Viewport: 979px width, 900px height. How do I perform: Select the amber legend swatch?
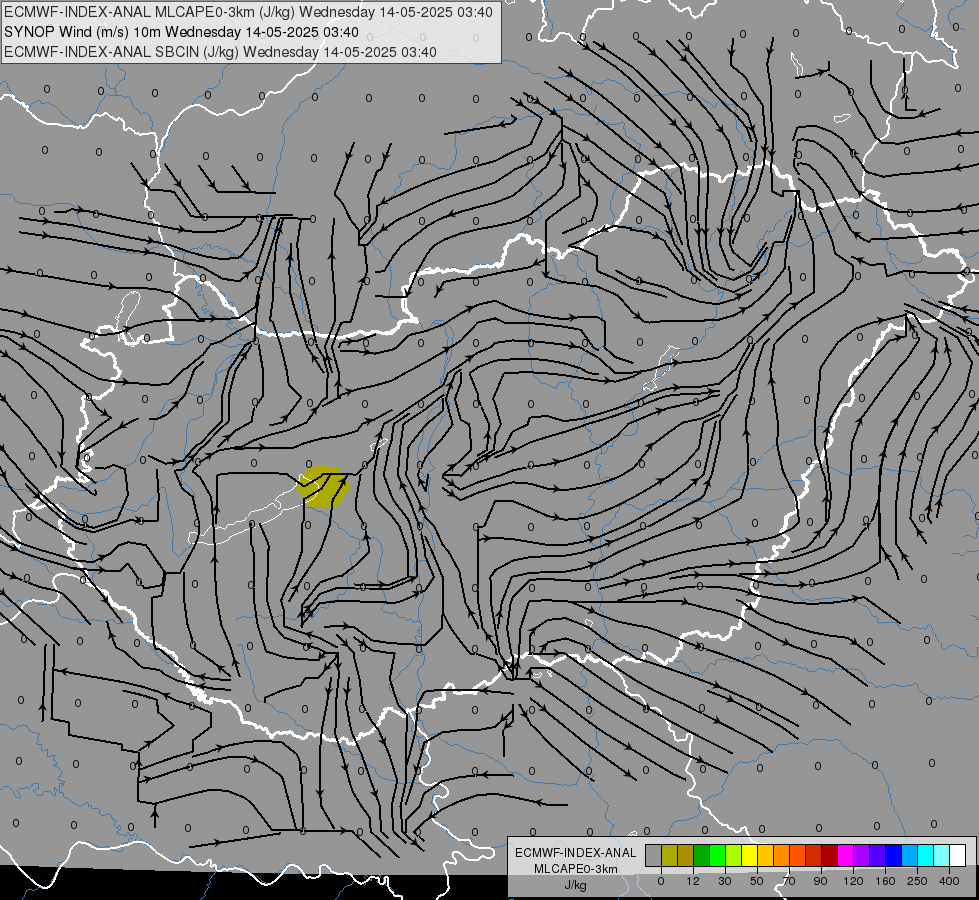[765, 855]
